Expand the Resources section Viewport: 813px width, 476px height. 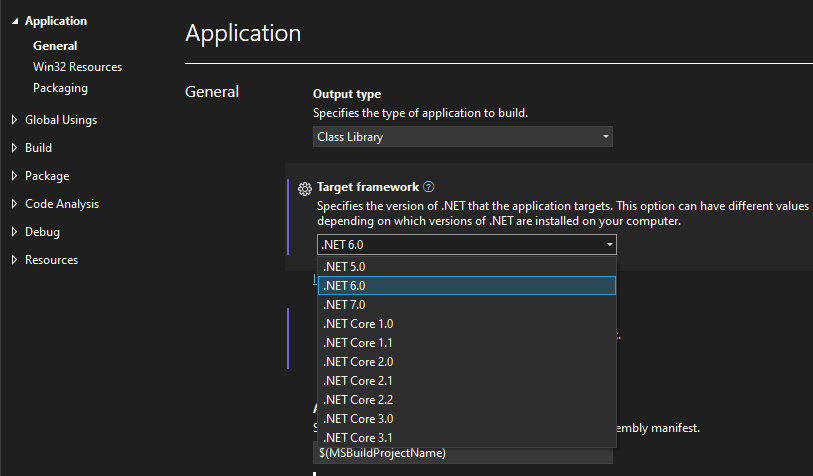coord(15,260)
